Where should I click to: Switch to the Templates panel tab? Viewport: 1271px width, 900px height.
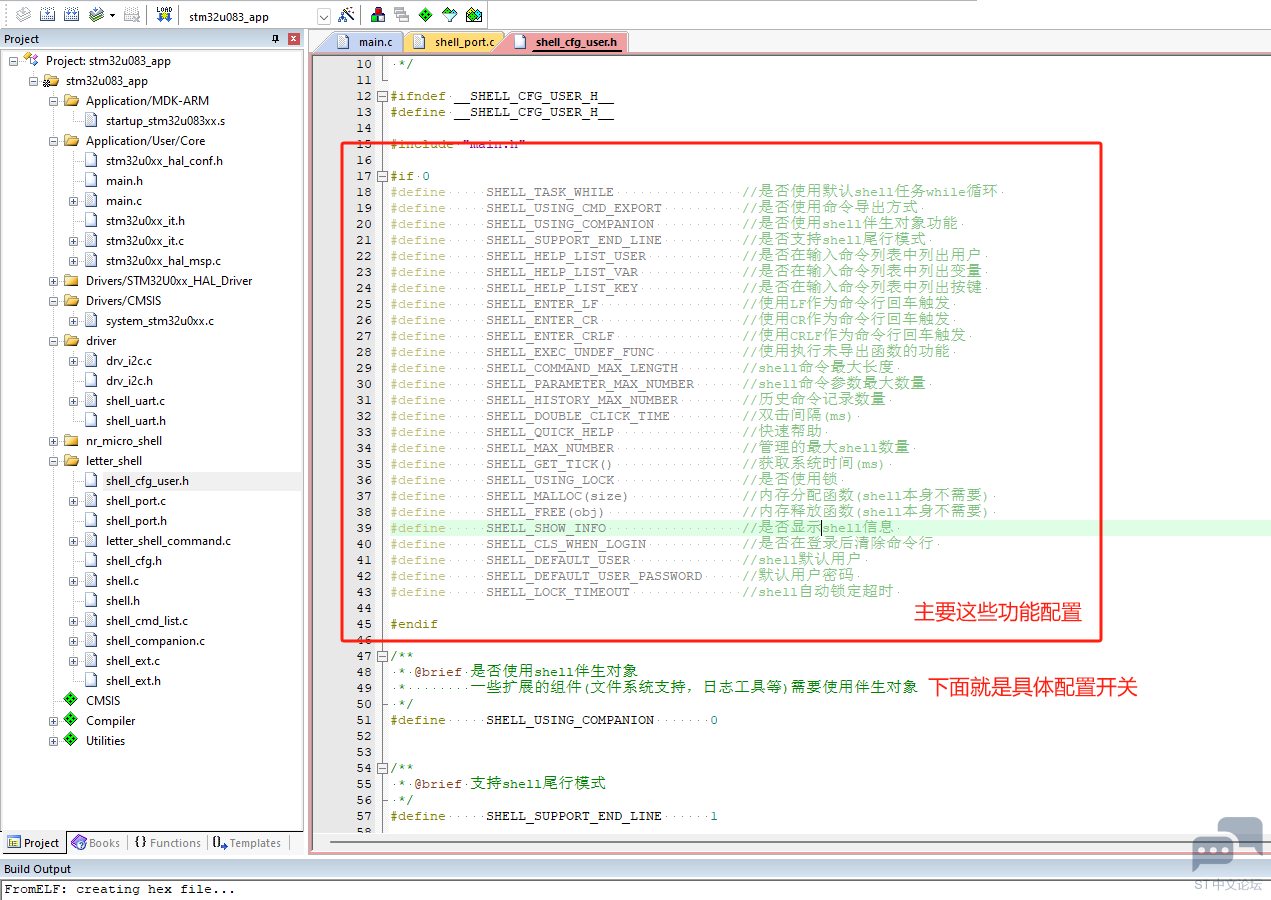[x=247, y=843]
